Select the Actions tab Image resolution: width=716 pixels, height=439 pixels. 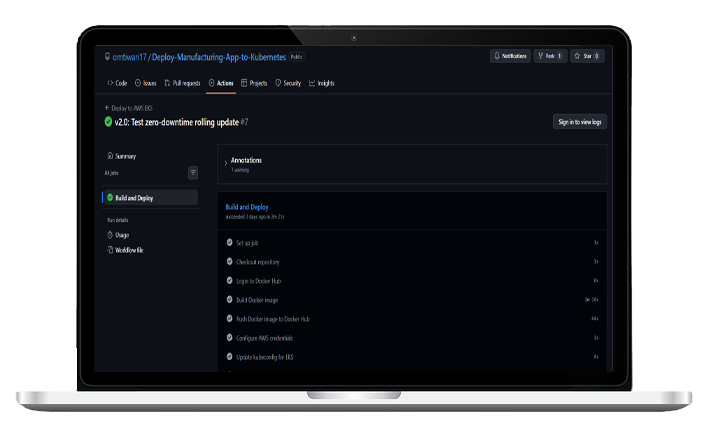point(221,83)
